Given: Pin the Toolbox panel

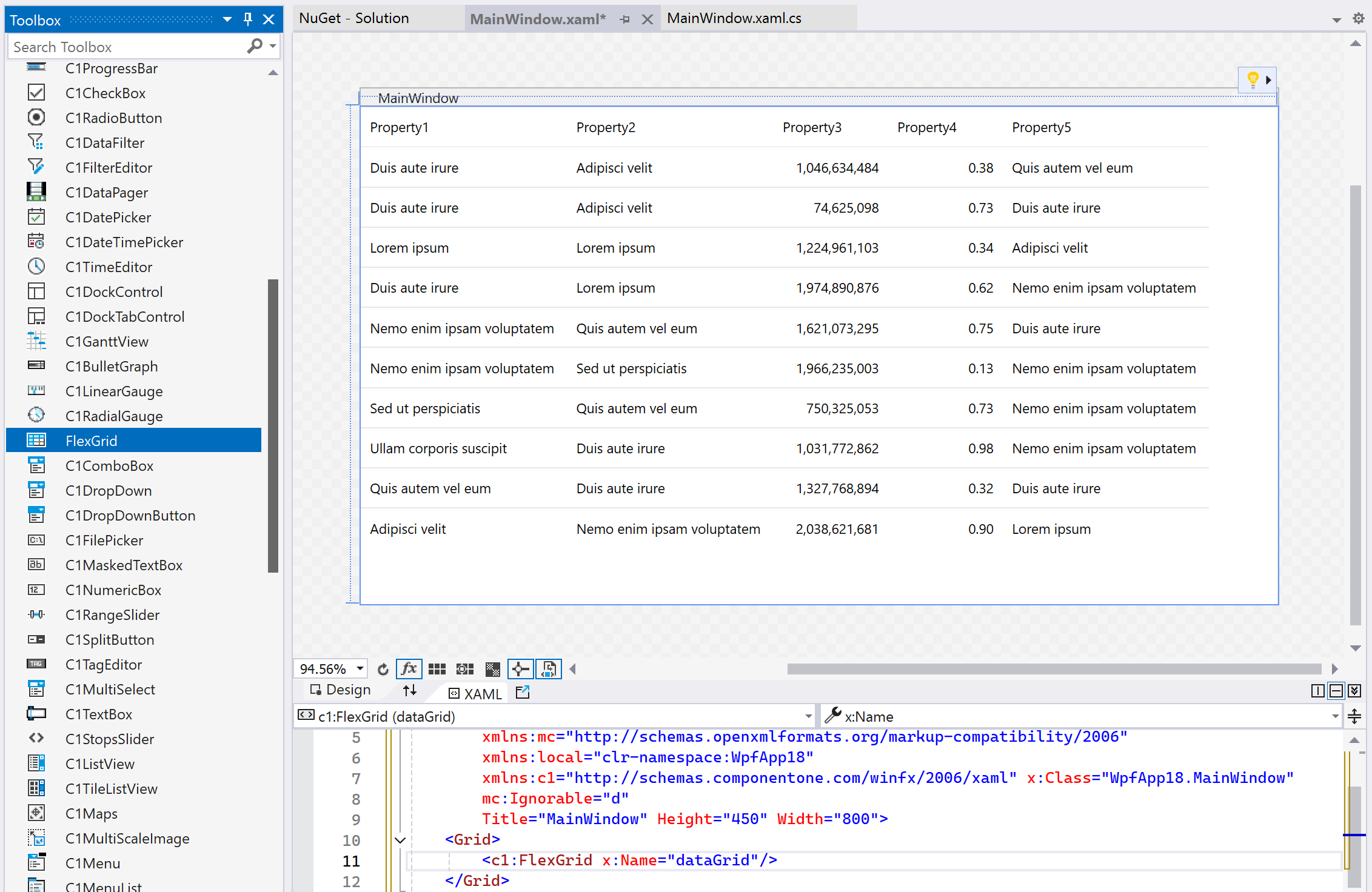Looking at the screenshot, I should 247,19.
